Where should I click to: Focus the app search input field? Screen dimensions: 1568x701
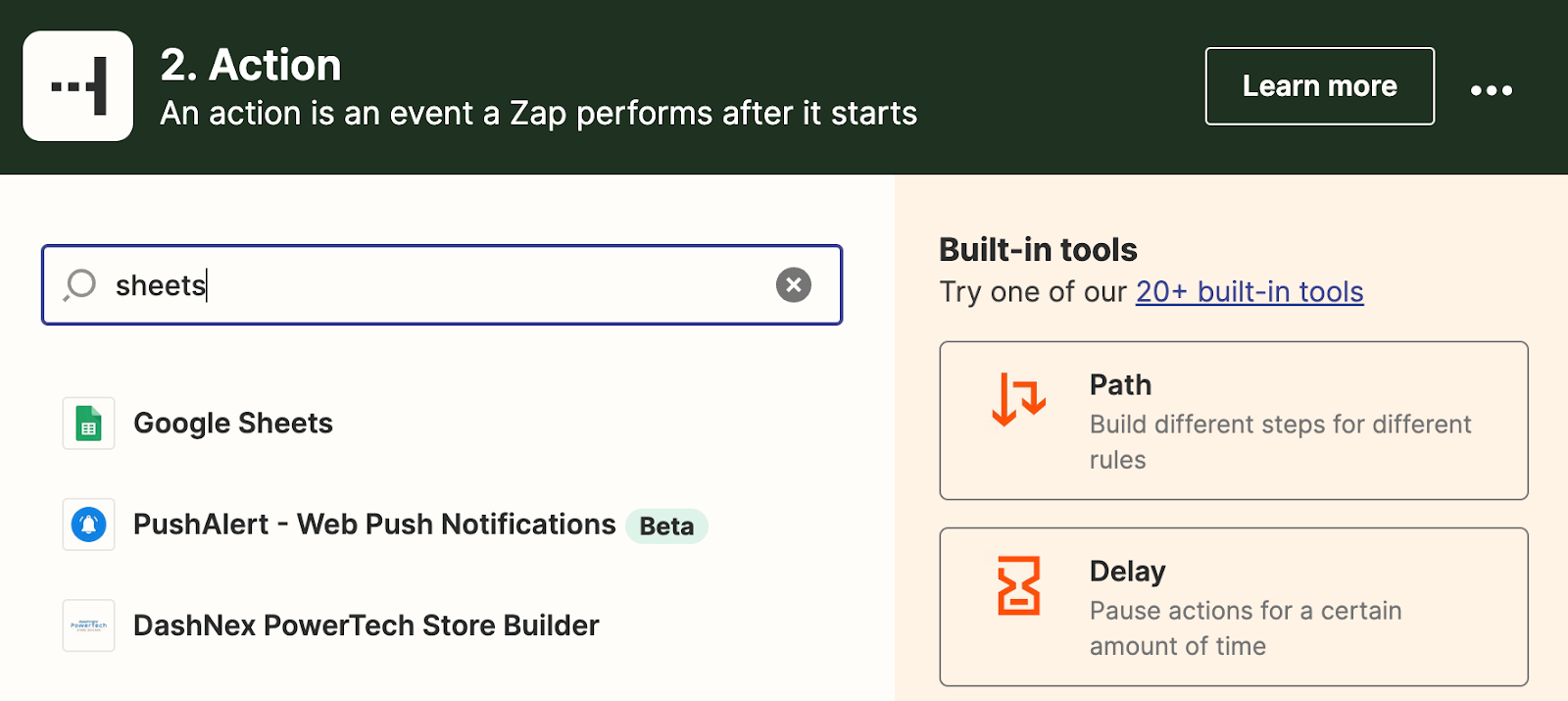441,285
